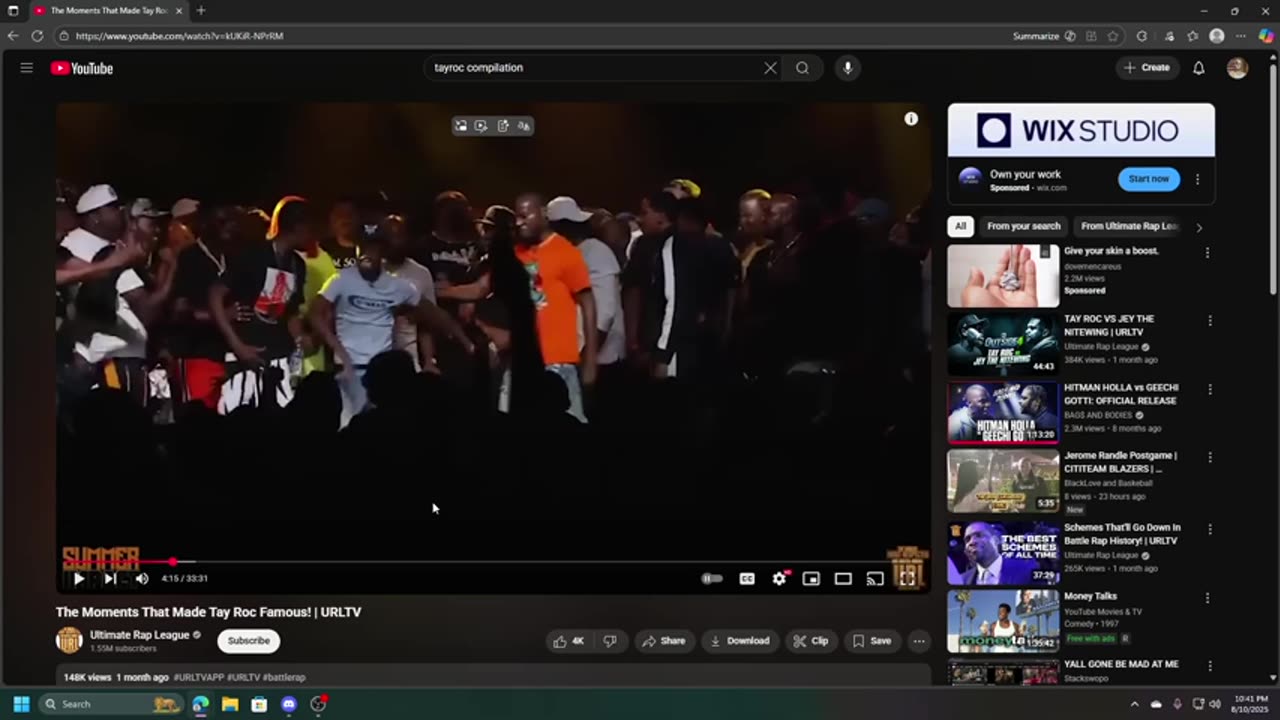Go to the YouTube home logo
The width and height of the screenshot is (1280, 720).
pos(82,68)
